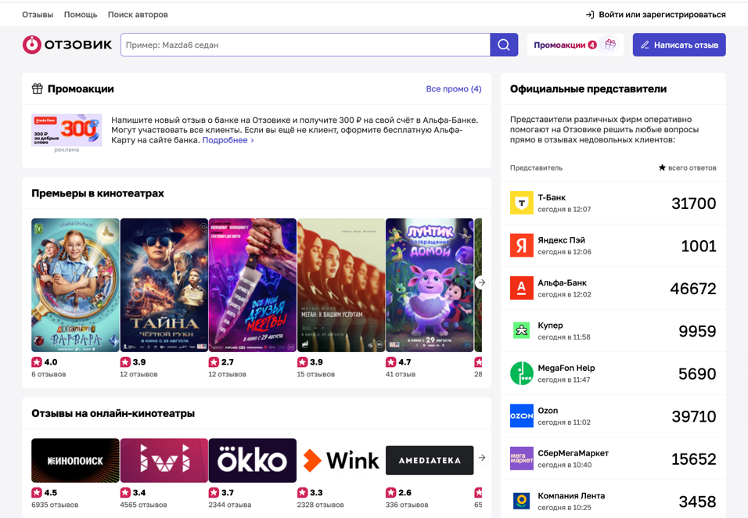This screenshot has width=748, height=518.
Task: Click the Альфа-Банк logo icon
Action: [521, 288]
